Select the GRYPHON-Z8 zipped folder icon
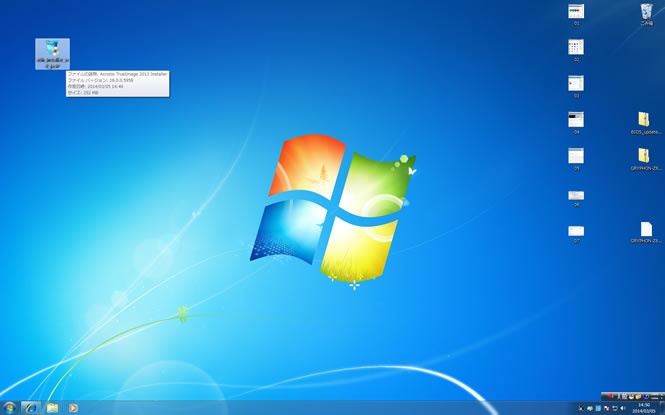665x415 pixels. [x=645, y=159]
